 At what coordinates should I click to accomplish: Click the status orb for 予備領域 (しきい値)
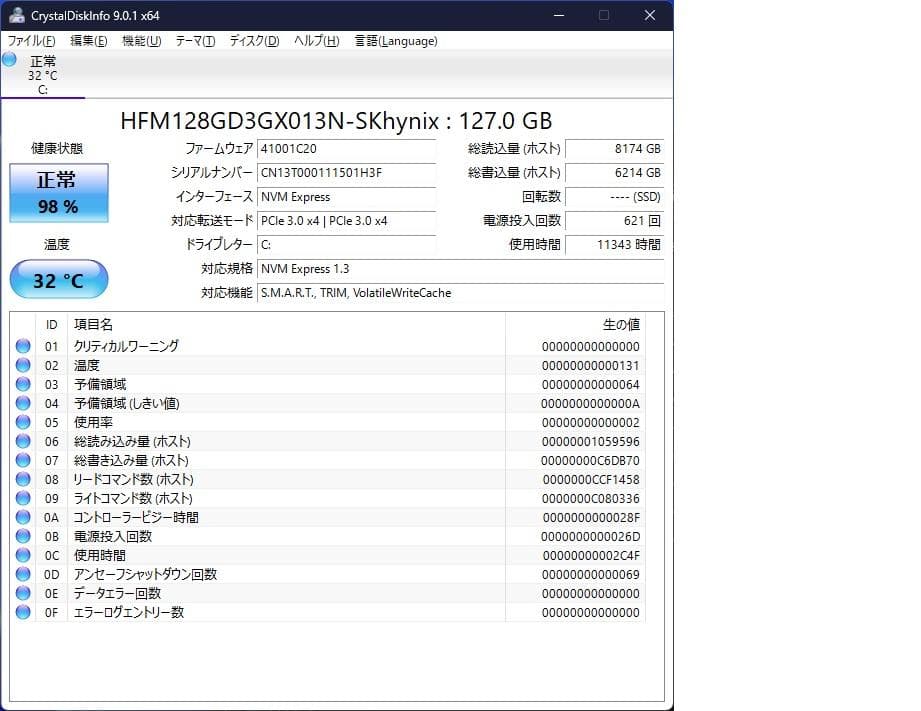(23, 403)
